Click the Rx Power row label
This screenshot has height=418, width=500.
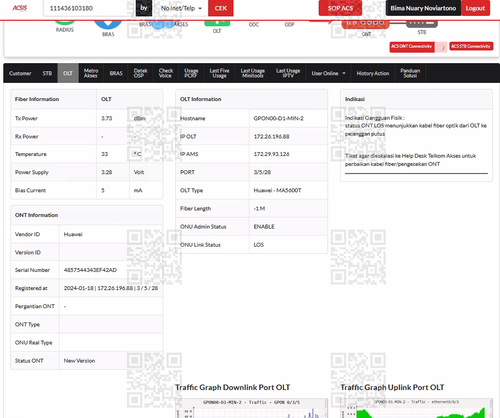(x=27, y=136)
